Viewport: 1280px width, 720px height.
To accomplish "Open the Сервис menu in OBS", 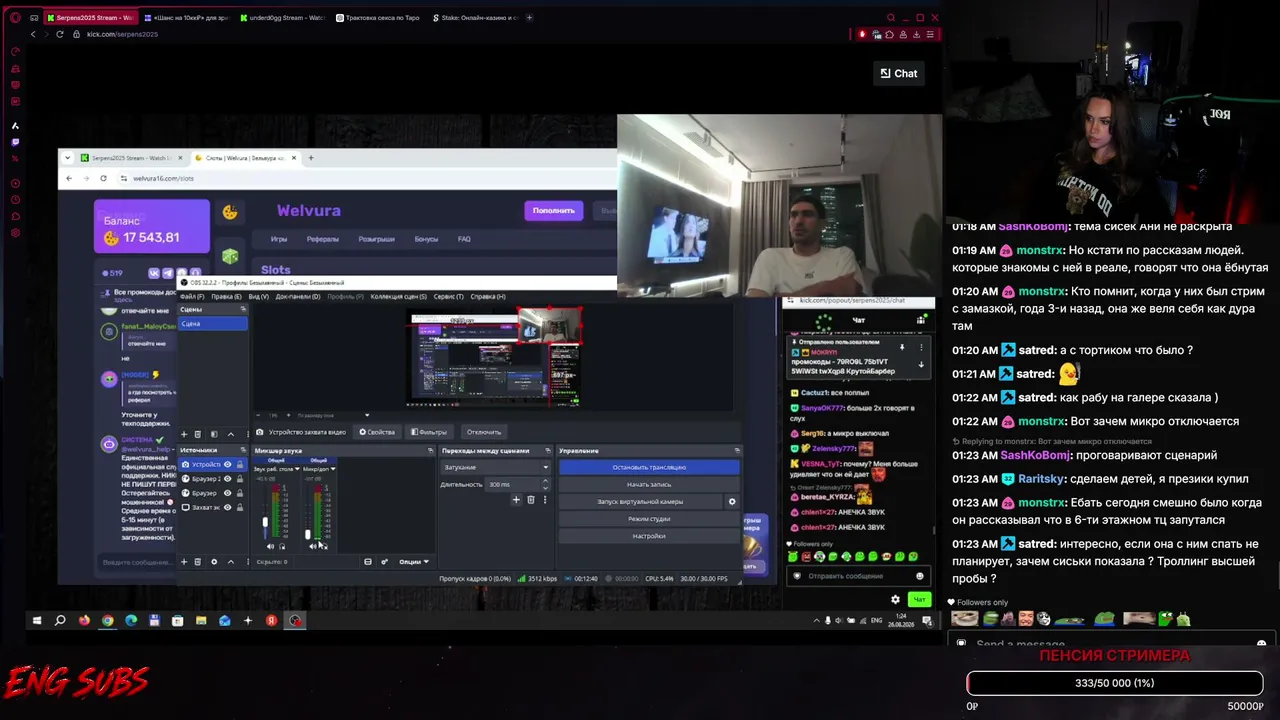I will tap(448, 296).
